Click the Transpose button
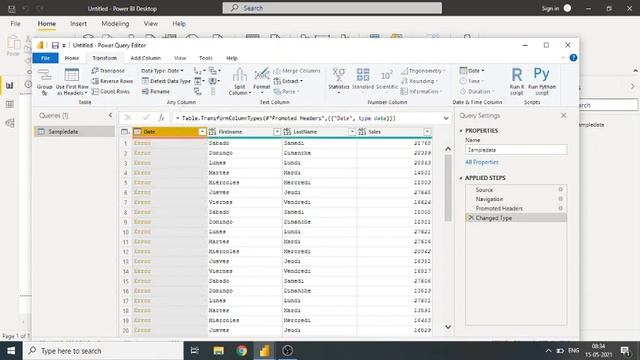The width and height of the screenshot is (640, 360). [x=108, y=71]
